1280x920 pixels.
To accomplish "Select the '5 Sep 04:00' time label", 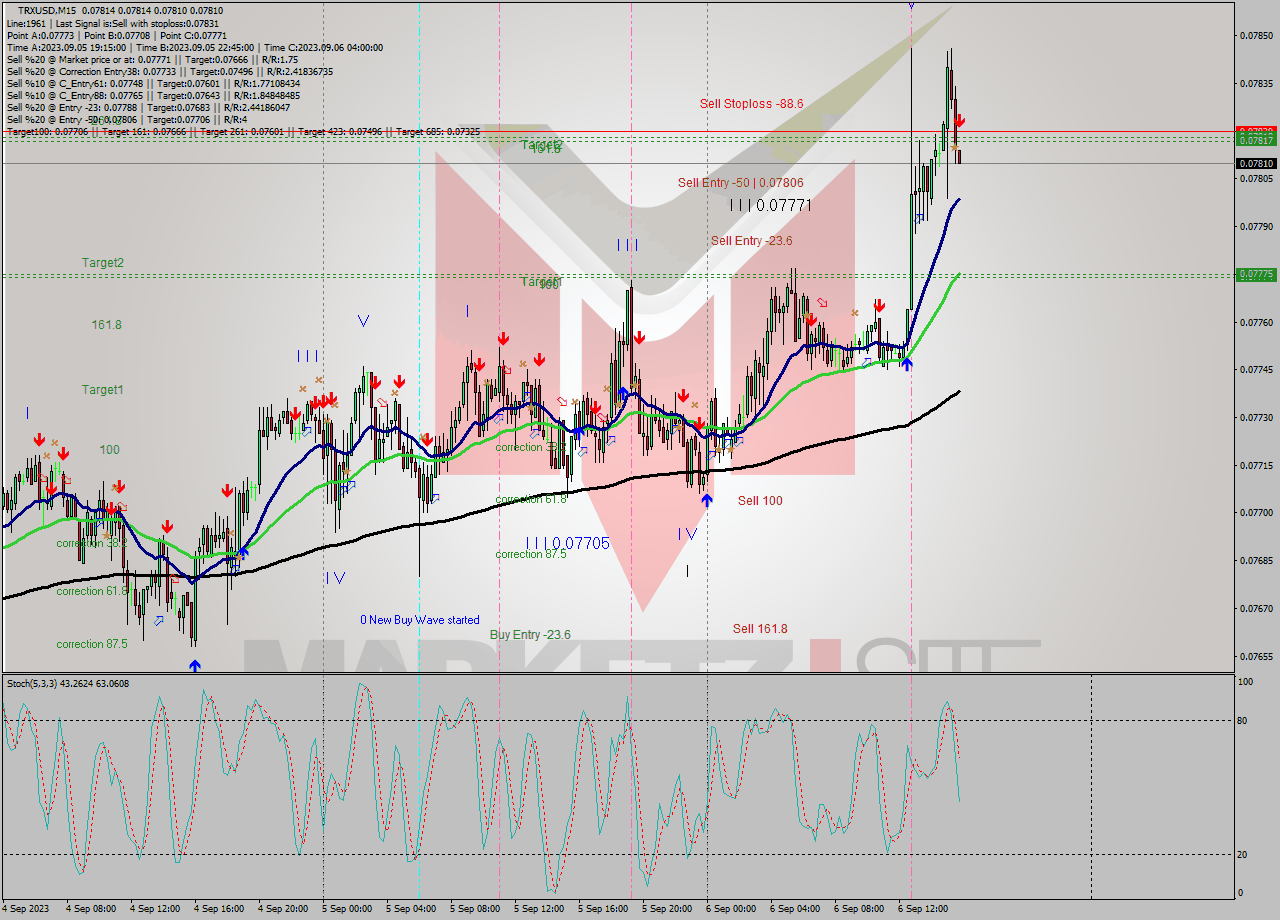I will [x=411, y=909].
